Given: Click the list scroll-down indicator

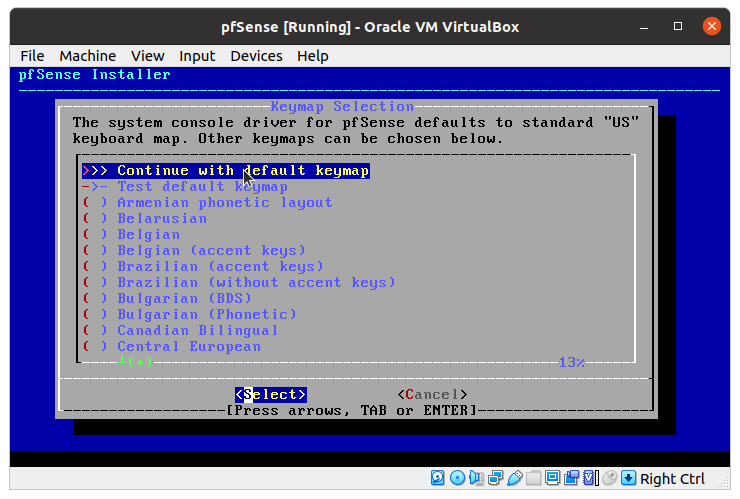Looking at the screenshot, I should coord(135,362).
